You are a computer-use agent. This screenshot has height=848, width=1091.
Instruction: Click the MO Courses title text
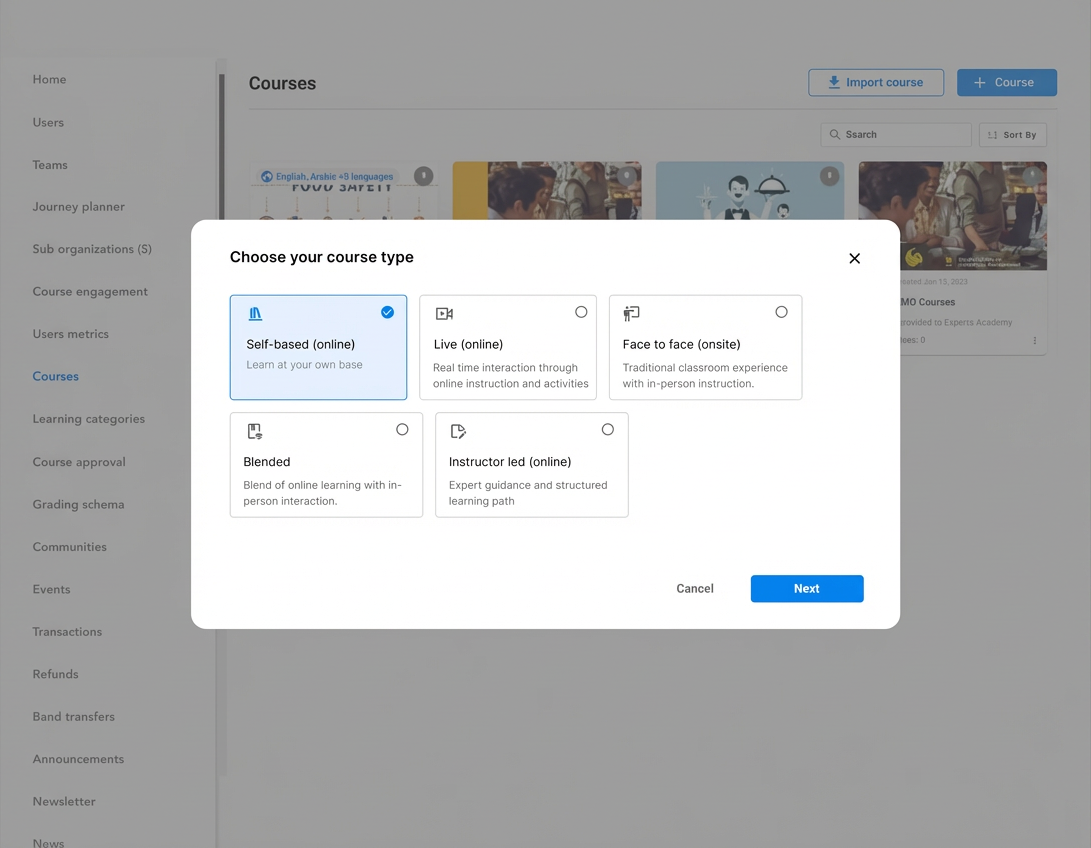coord(928,302)
